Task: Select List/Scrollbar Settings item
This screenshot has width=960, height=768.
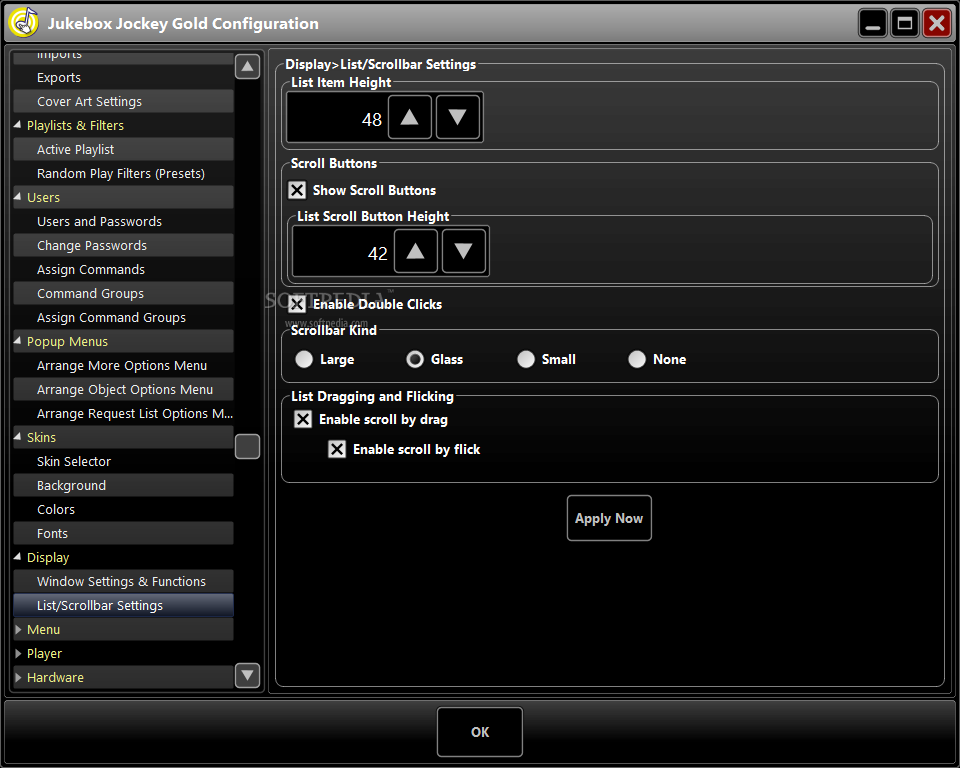Action: pos(123,605)
